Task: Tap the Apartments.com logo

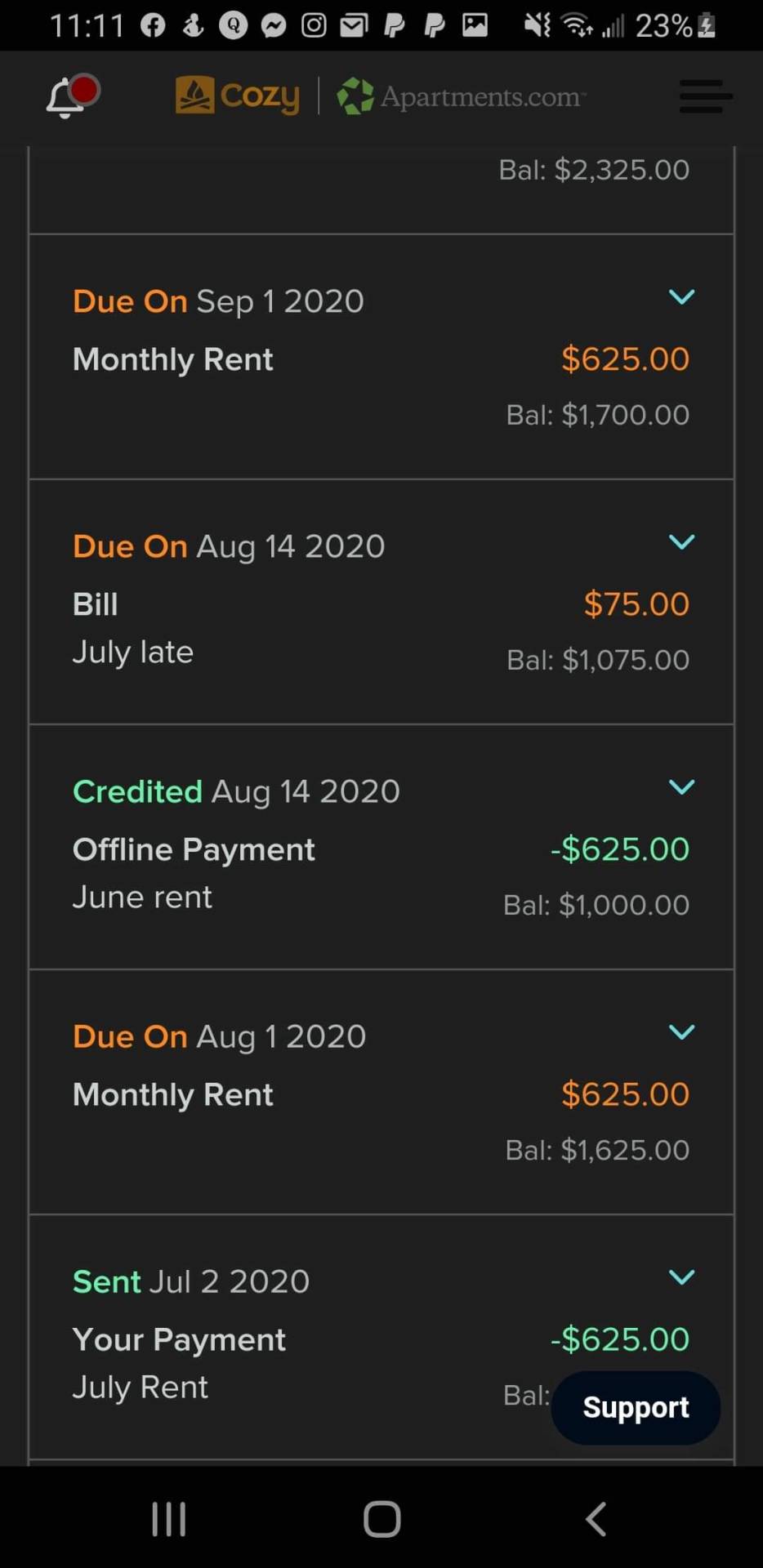Action: (x=462, y=96)
